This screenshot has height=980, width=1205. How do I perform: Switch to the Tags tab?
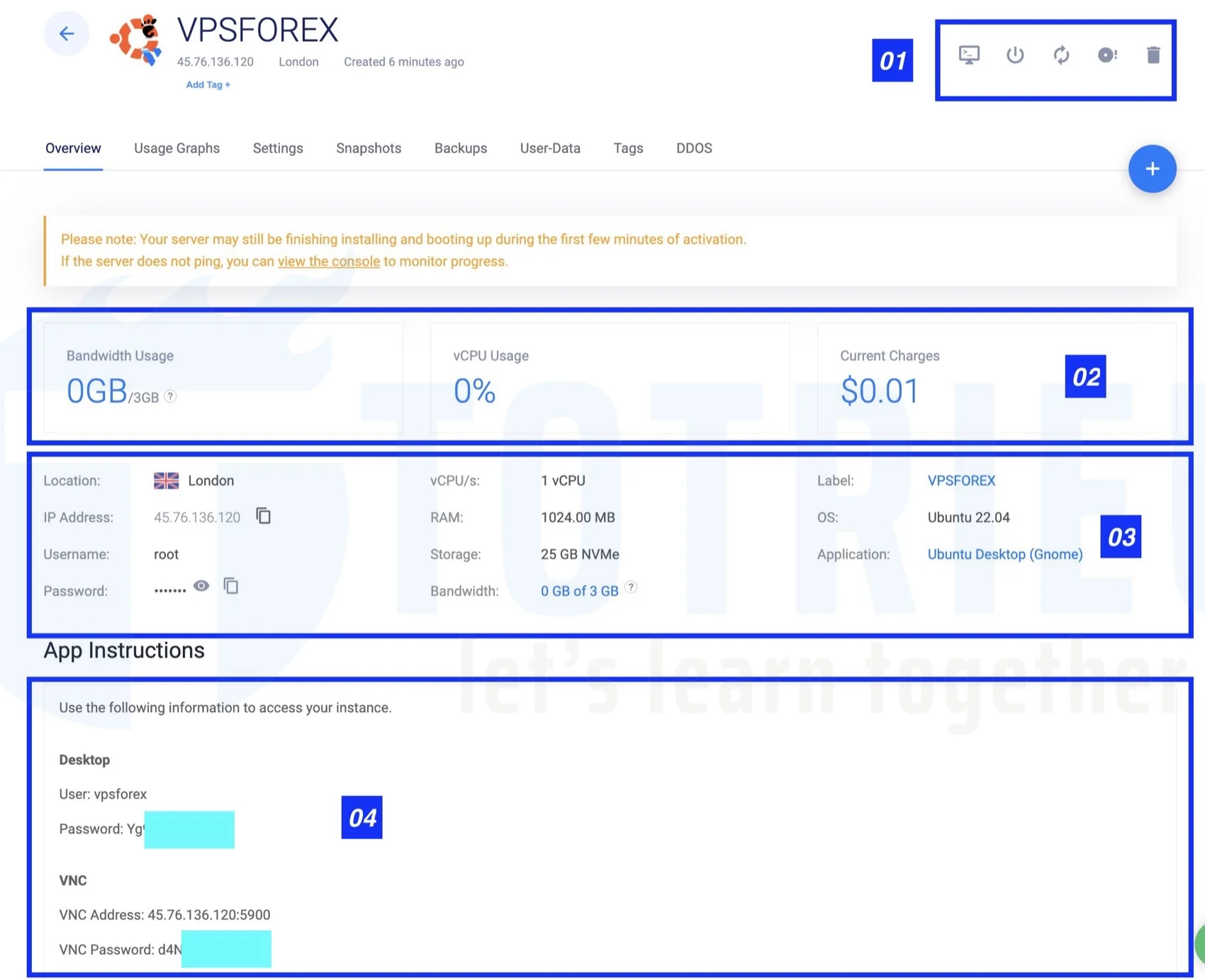[628, 148]
